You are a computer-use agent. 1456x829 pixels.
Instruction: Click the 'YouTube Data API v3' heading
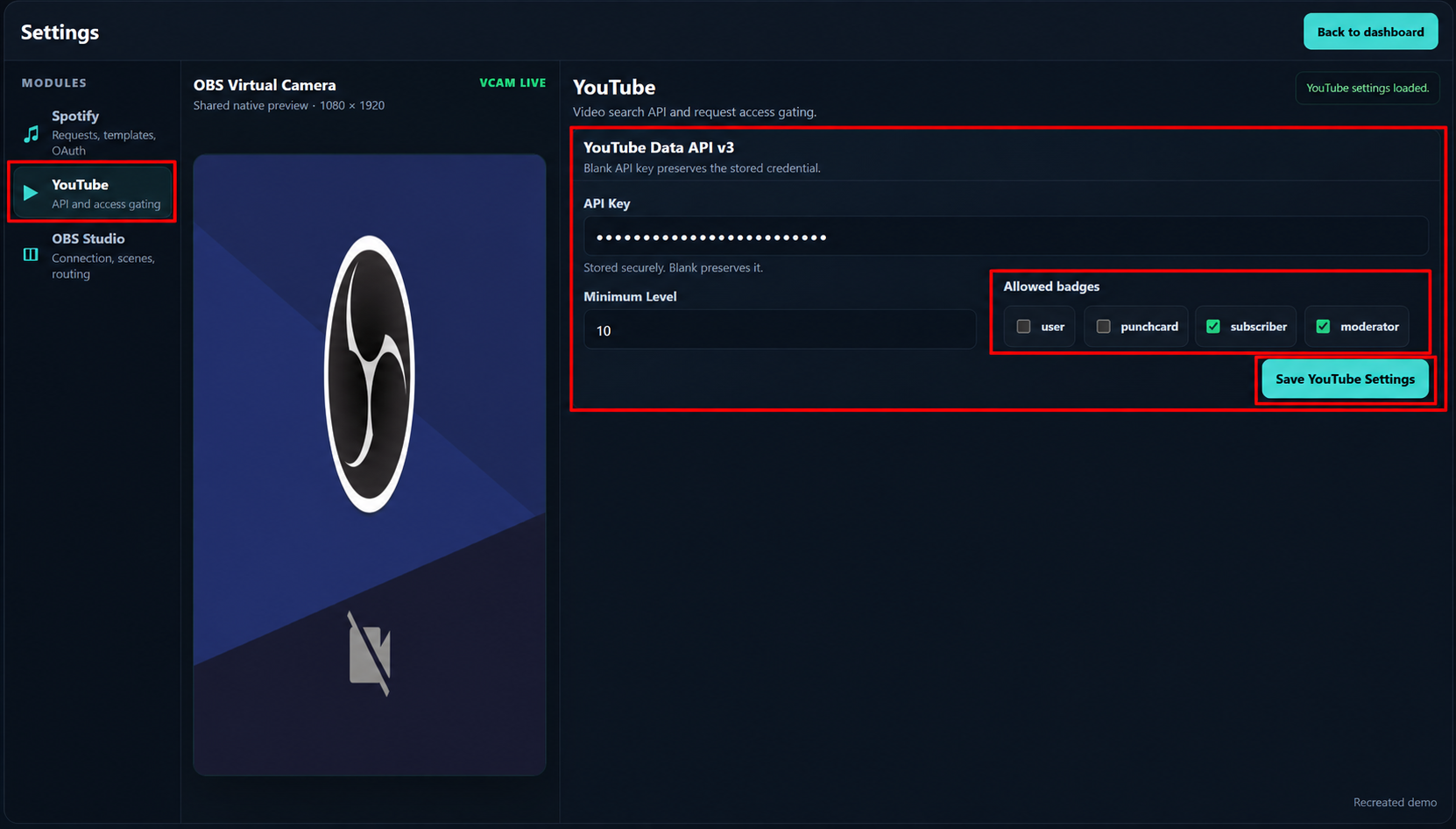659,147
